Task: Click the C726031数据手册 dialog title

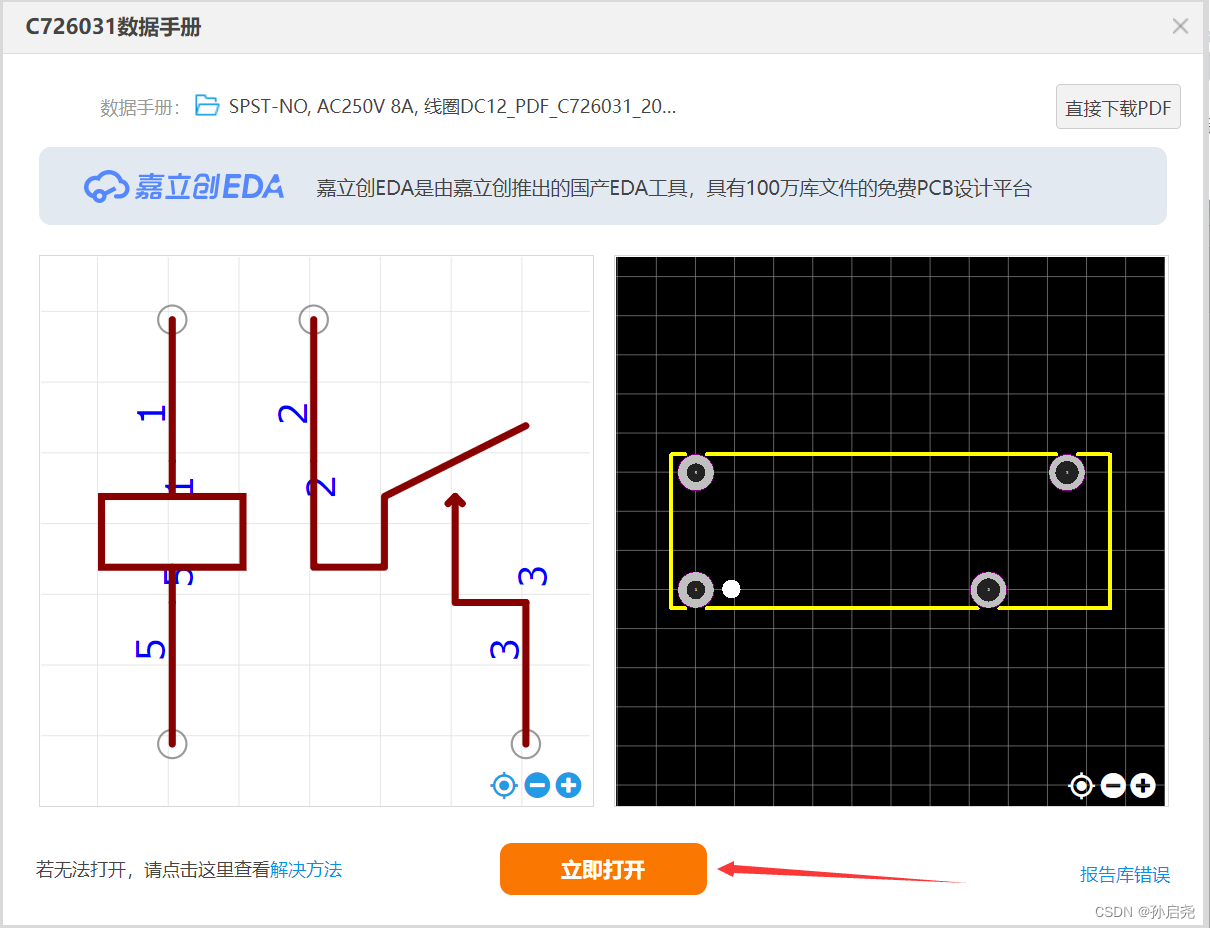Action: pyautogui.click(x=113, y=28)
